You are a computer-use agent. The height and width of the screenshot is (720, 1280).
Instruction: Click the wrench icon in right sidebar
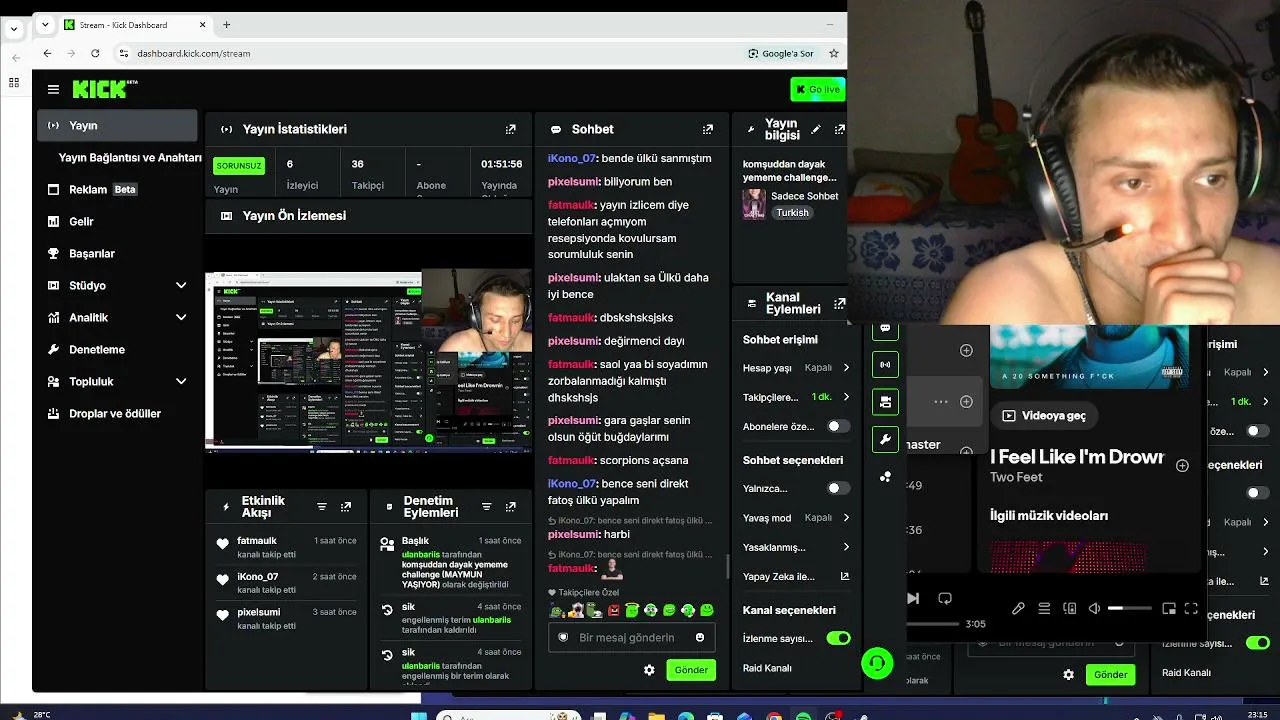(885, 439)
